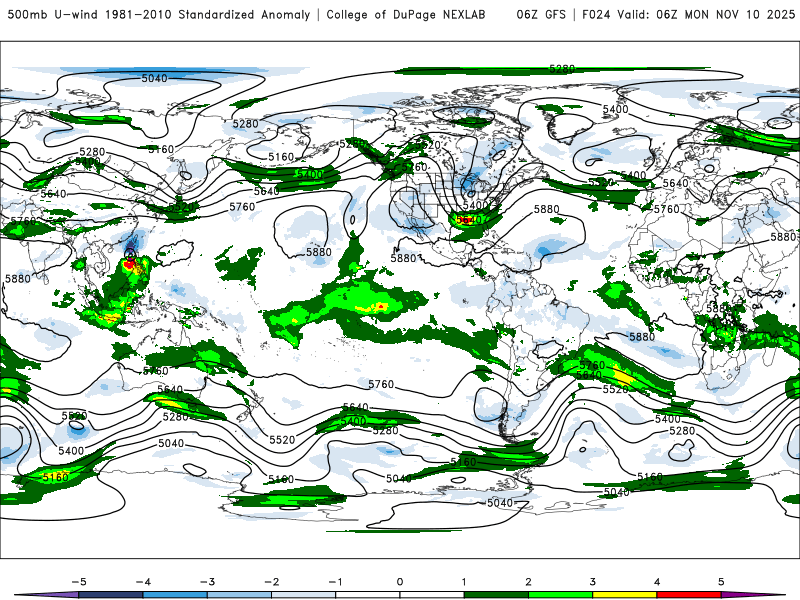Click the white segment between -1 and 0
The height and width of the screenshot is (600, 800).
coord(368,595)
